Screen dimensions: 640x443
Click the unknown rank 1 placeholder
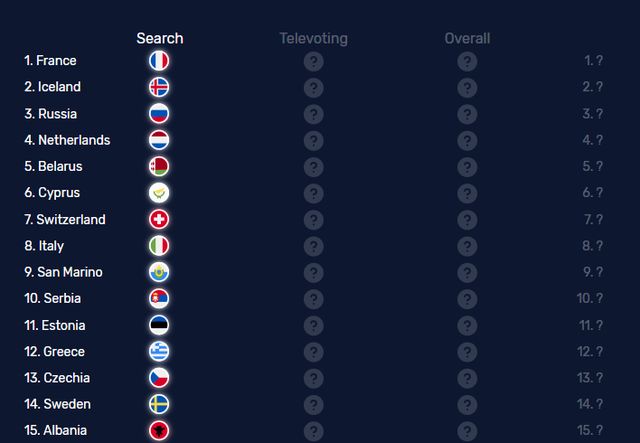(593, 61)
